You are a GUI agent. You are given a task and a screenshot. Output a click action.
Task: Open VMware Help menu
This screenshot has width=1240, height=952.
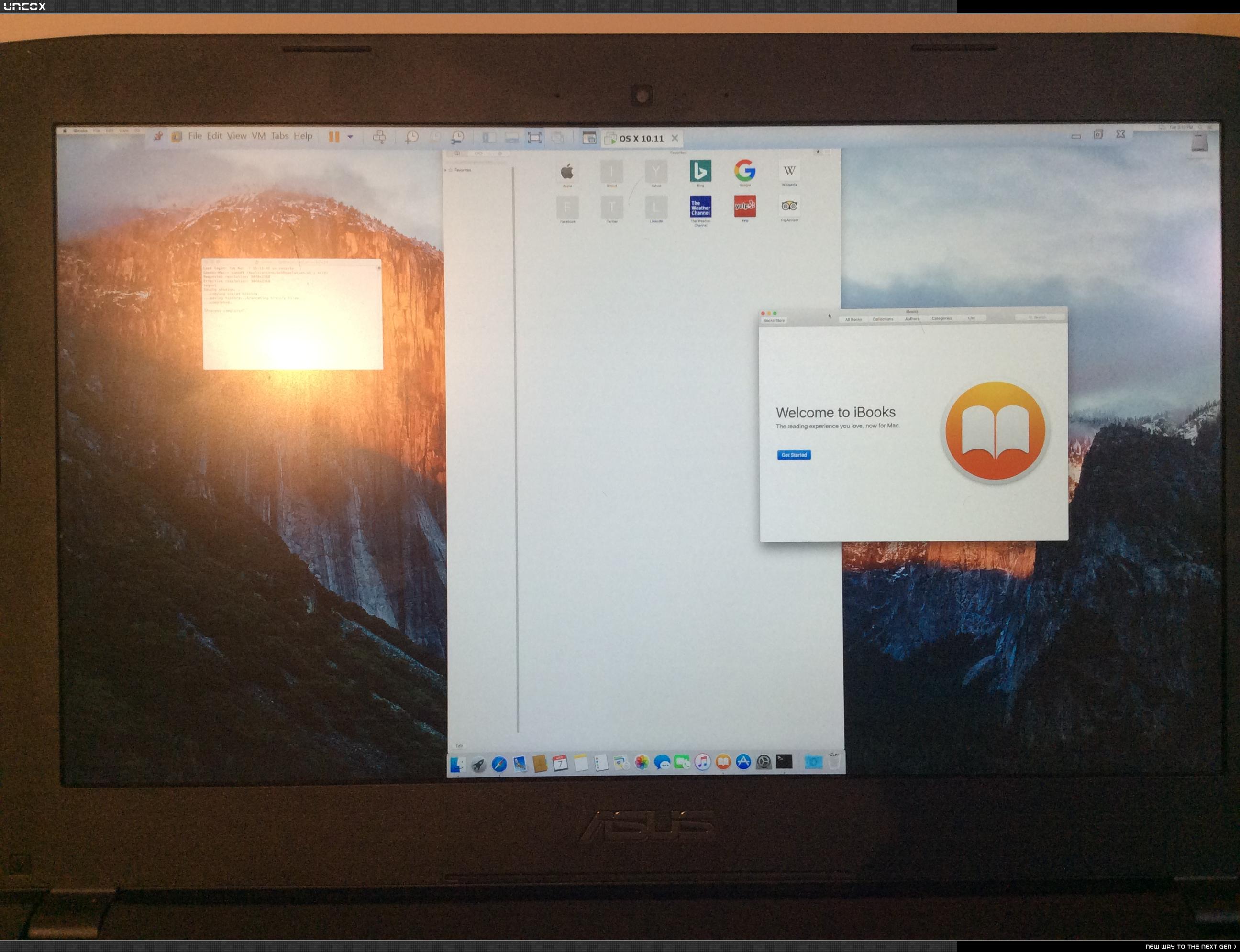(303, 136)
